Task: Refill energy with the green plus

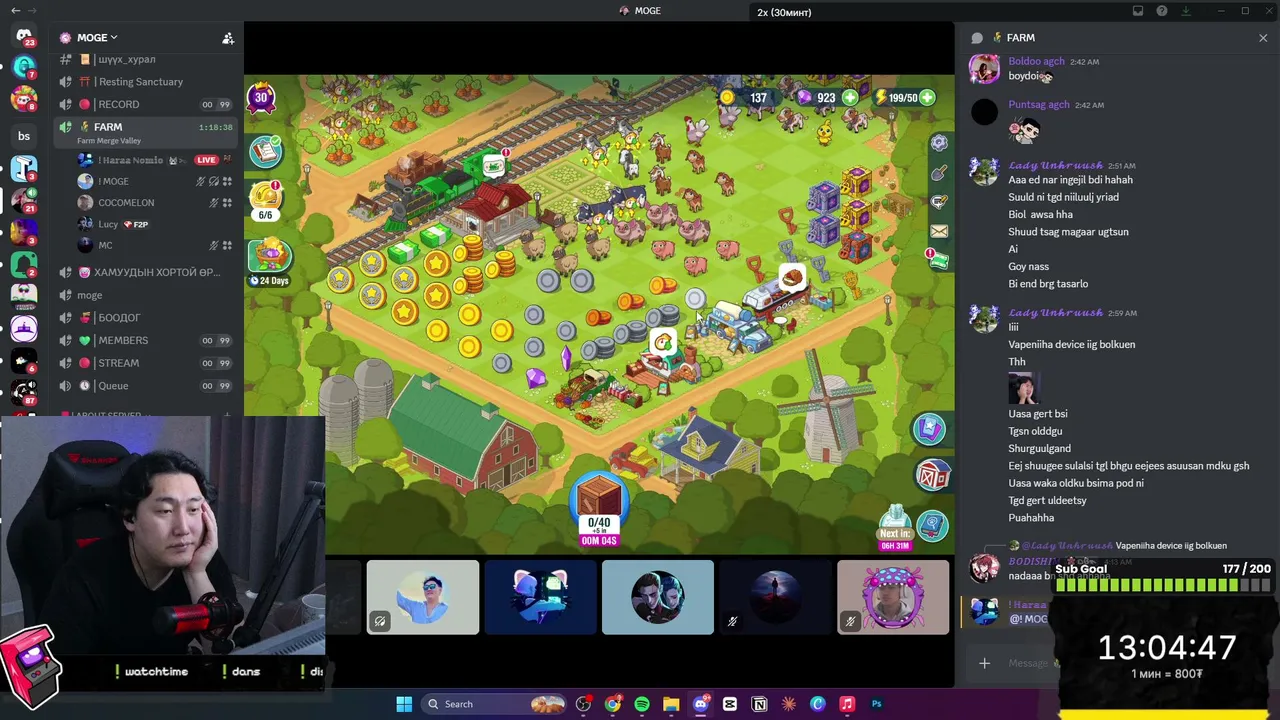Action: tap(927, 98)
